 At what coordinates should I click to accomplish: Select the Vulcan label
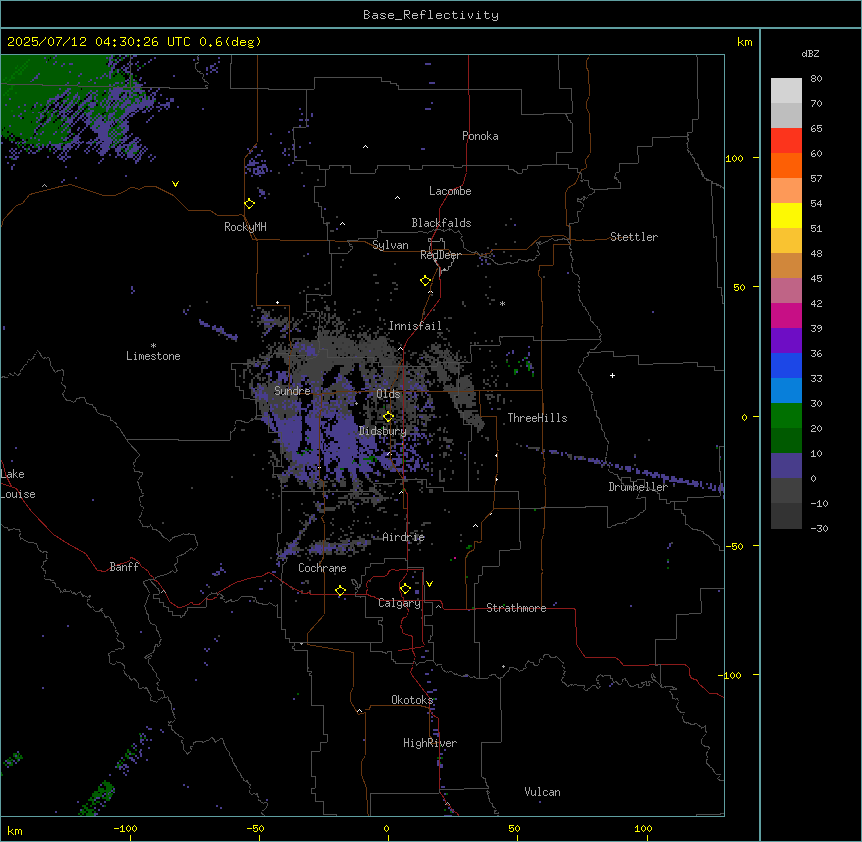(x=542, y=792)
